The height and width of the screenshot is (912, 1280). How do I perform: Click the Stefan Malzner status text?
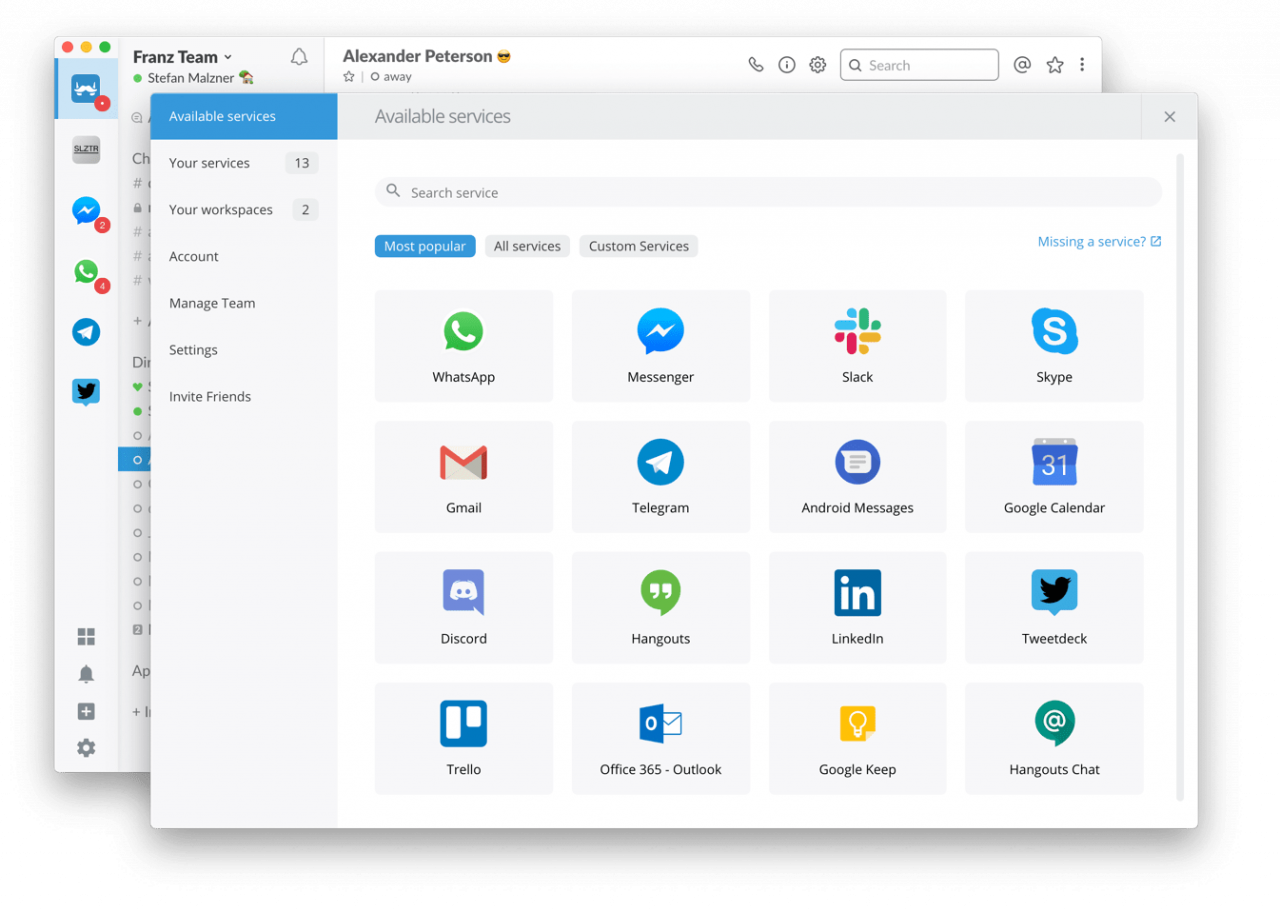pyautogui.click(x=191, y=78)
